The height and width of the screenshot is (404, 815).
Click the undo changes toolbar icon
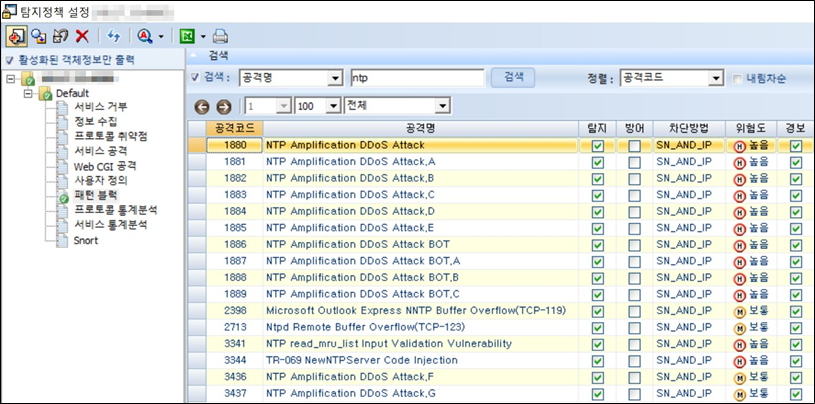pyautogui.click(x=61, y=36)
